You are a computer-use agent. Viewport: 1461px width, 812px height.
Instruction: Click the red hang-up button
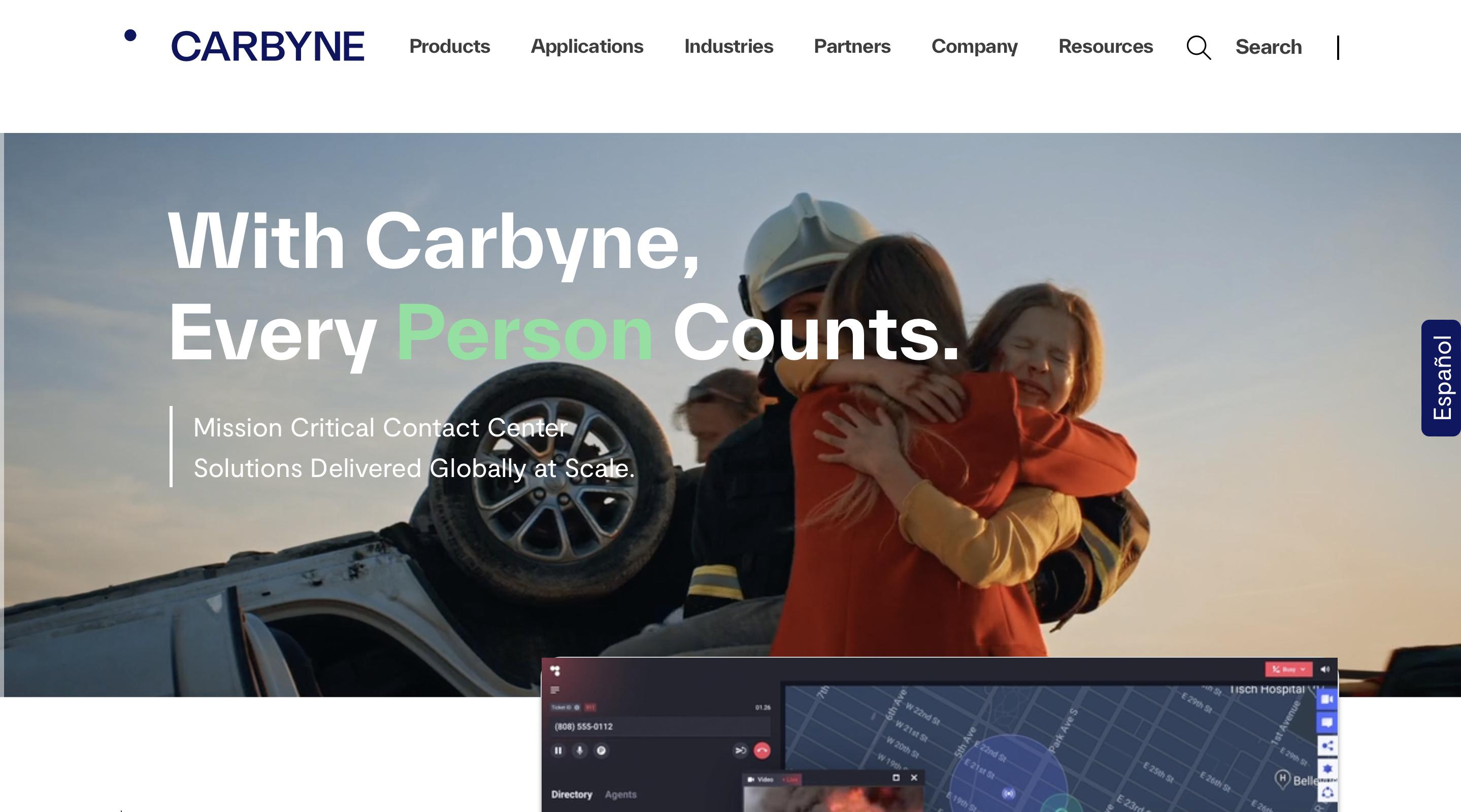click(x=761, y=750)
